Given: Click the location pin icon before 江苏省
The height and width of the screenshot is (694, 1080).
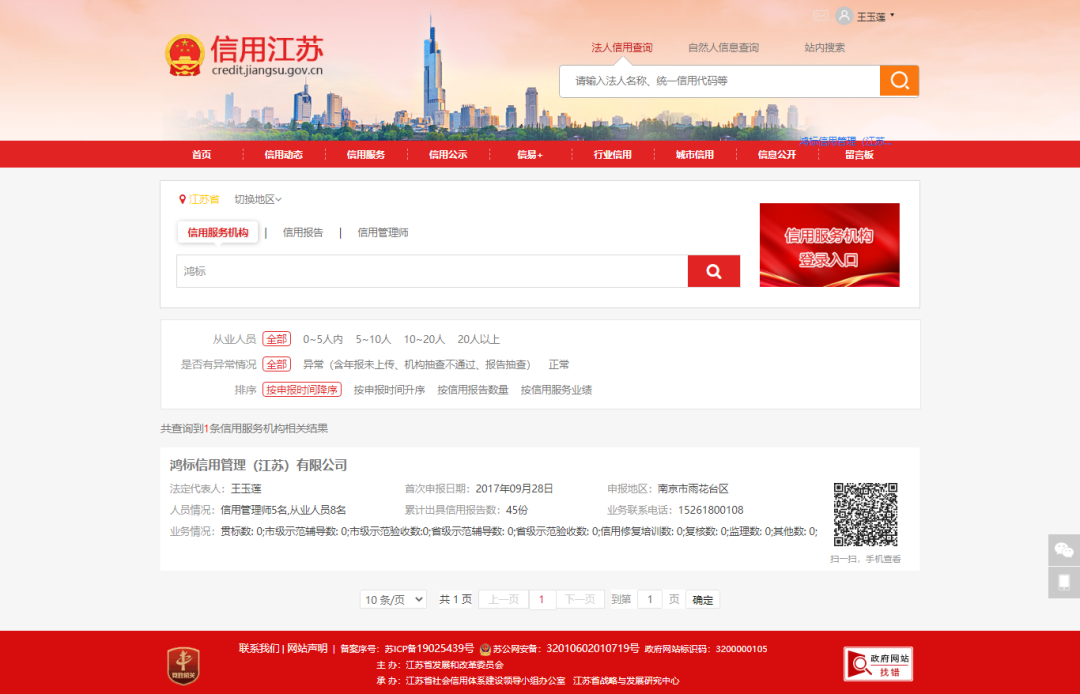Looking at the screenshot, I should pyautogui.click(x=183, y=200).
